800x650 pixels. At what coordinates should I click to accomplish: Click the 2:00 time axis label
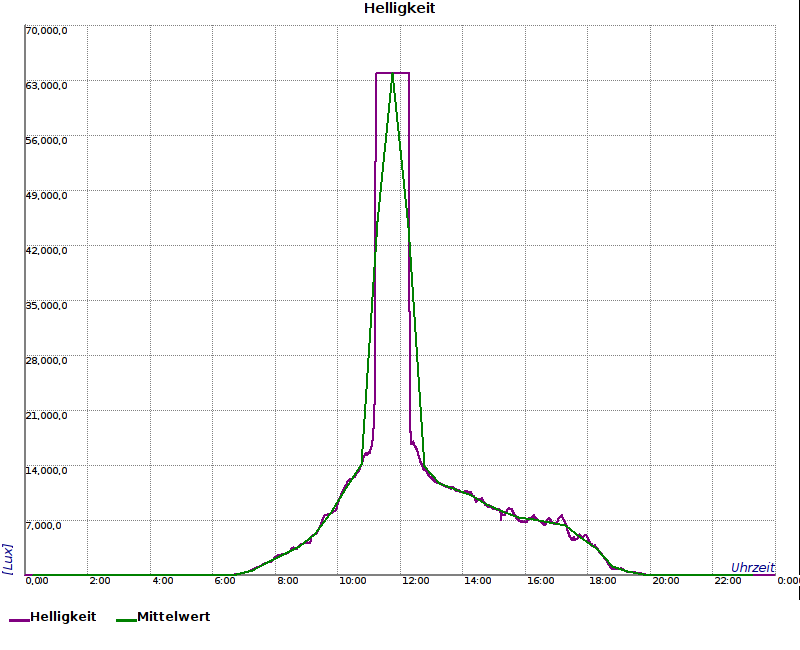tap(100, 581)
